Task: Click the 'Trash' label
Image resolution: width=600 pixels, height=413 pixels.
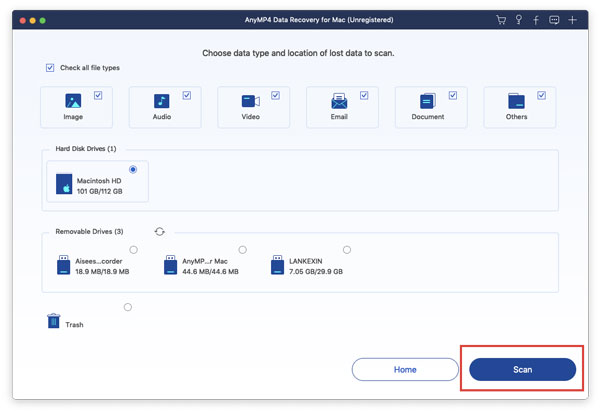Action: coord(74,325)
